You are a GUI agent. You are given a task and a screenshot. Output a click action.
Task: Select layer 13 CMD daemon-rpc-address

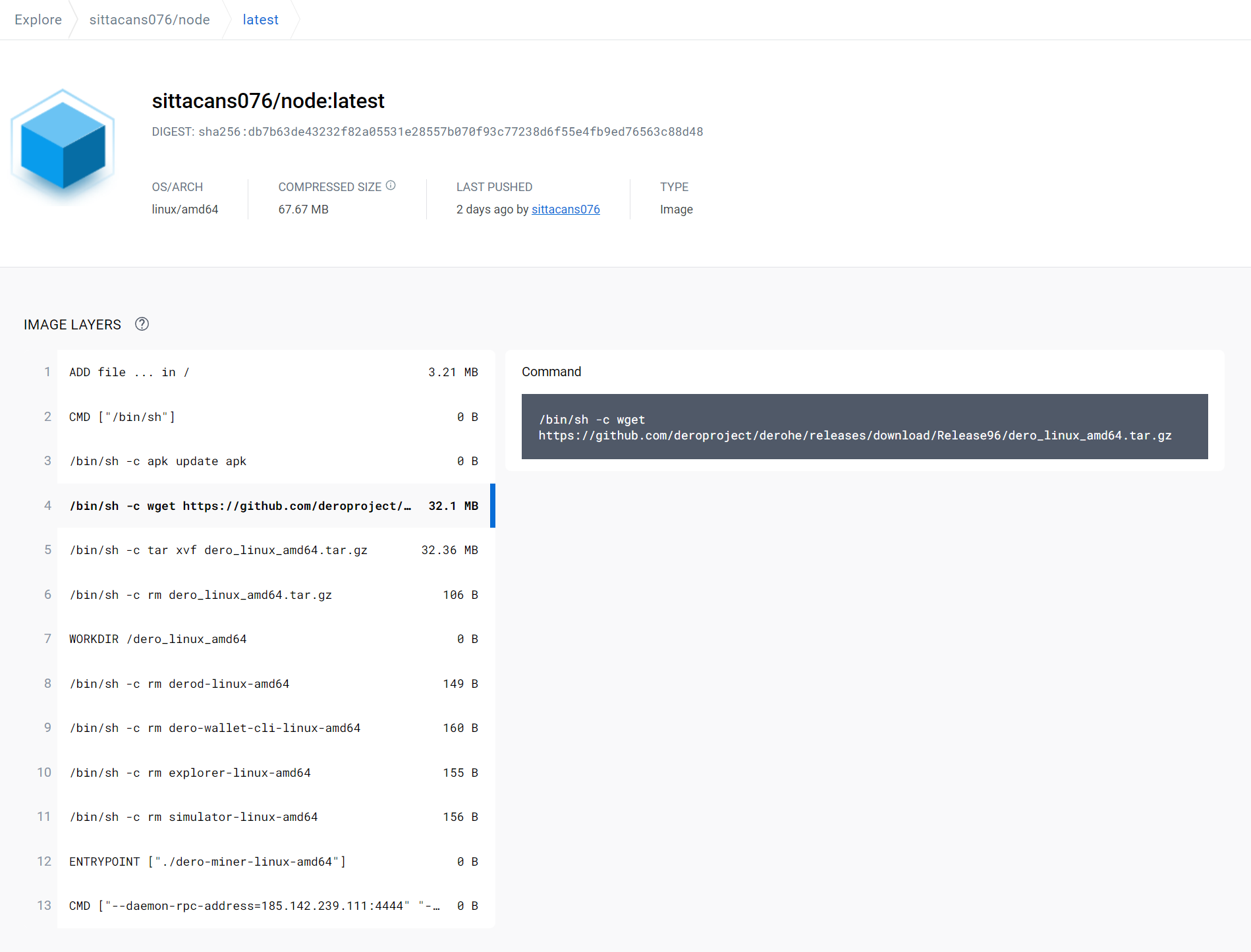coord(276,906)
